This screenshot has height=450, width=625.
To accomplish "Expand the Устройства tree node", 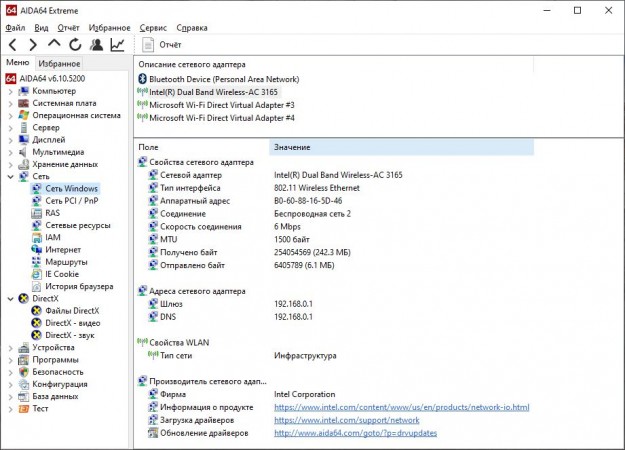I will (x=9, y=348).
